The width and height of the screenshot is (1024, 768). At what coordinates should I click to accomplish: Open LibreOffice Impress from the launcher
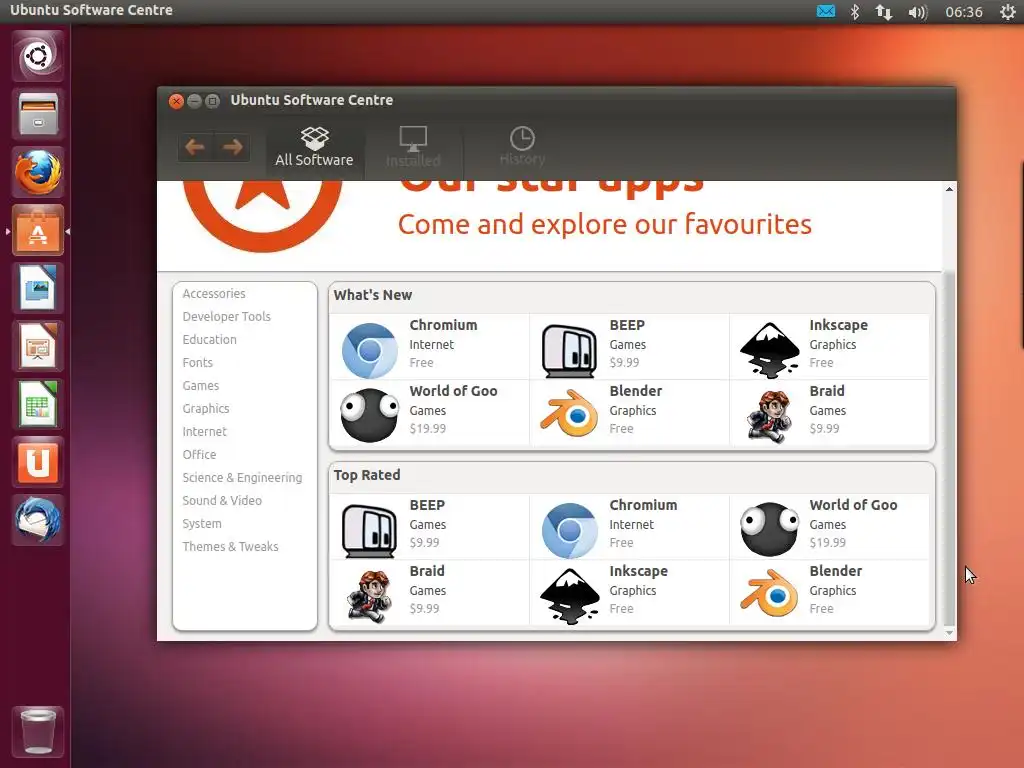[x=37, y=347]
